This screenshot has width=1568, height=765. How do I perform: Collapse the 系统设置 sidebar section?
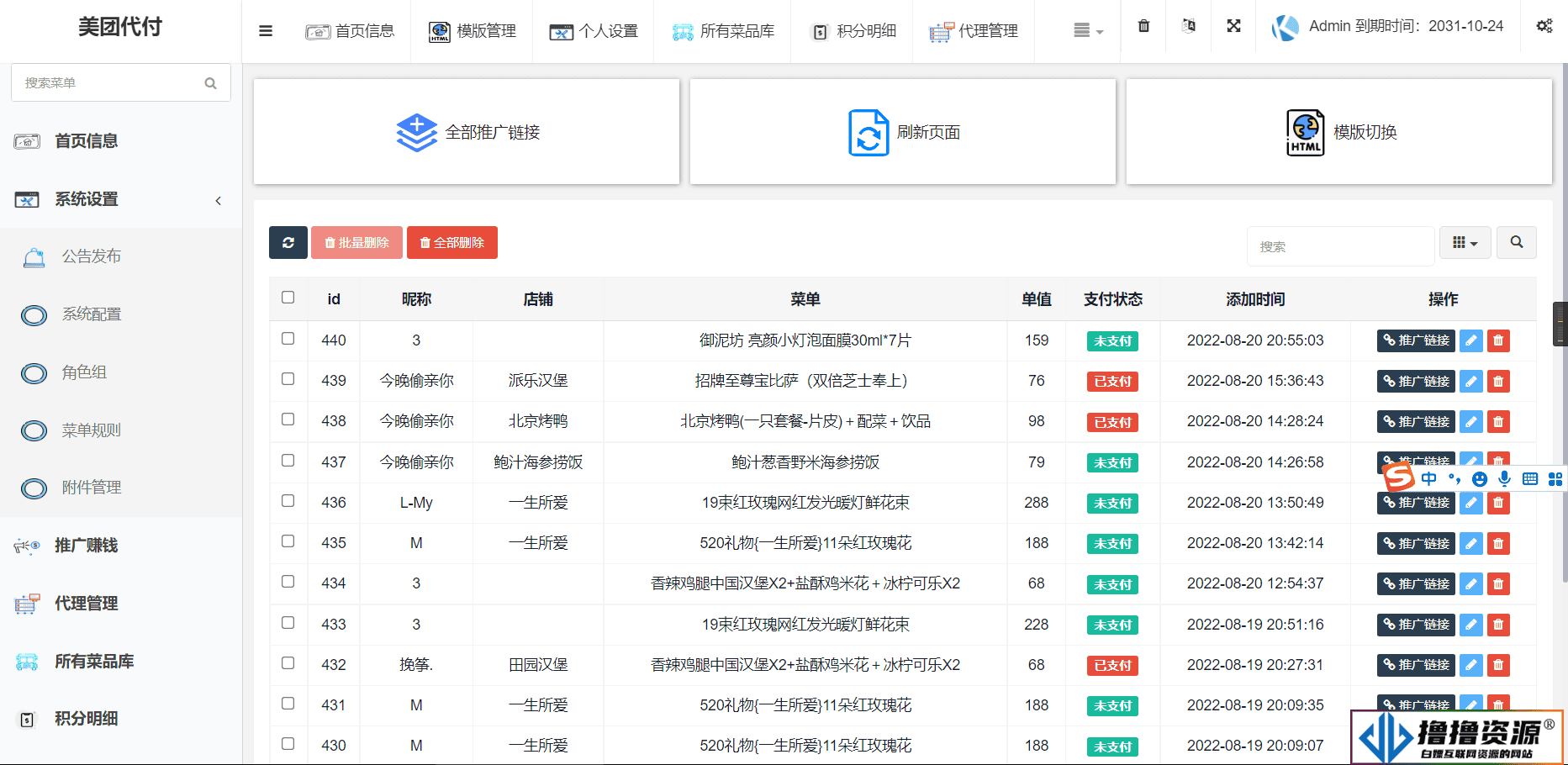pyautogui.click(x=121, y=199)
